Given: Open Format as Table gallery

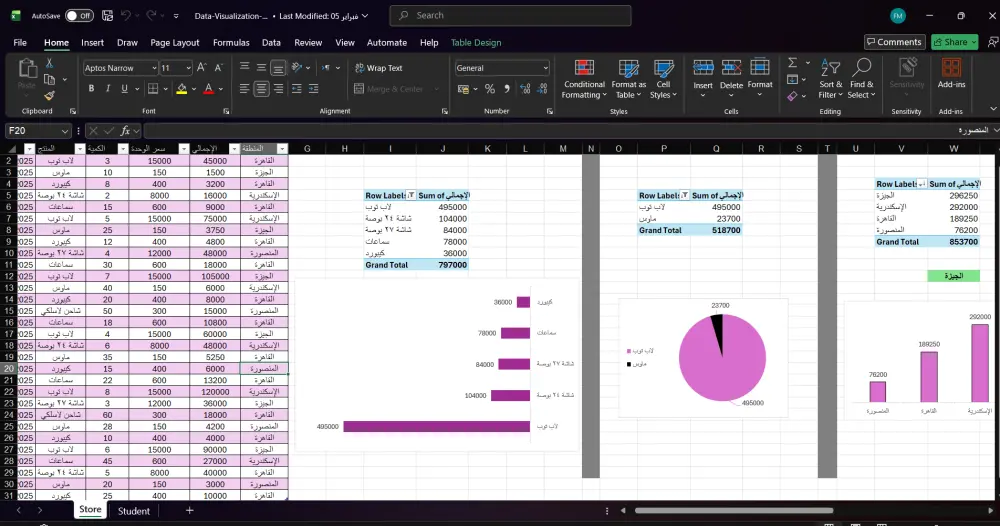Looking at the screenshot, I should (x=628, y=79).
